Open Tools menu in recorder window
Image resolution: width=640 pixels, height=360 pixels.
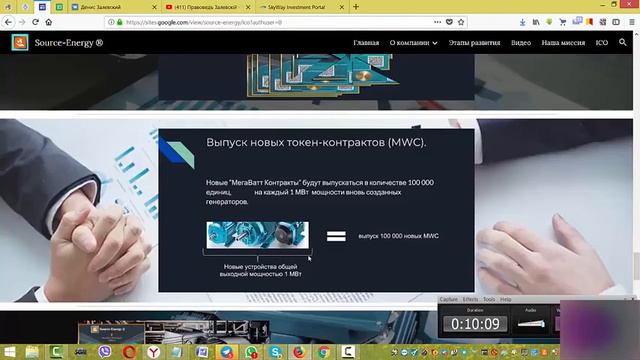point(489,299)
